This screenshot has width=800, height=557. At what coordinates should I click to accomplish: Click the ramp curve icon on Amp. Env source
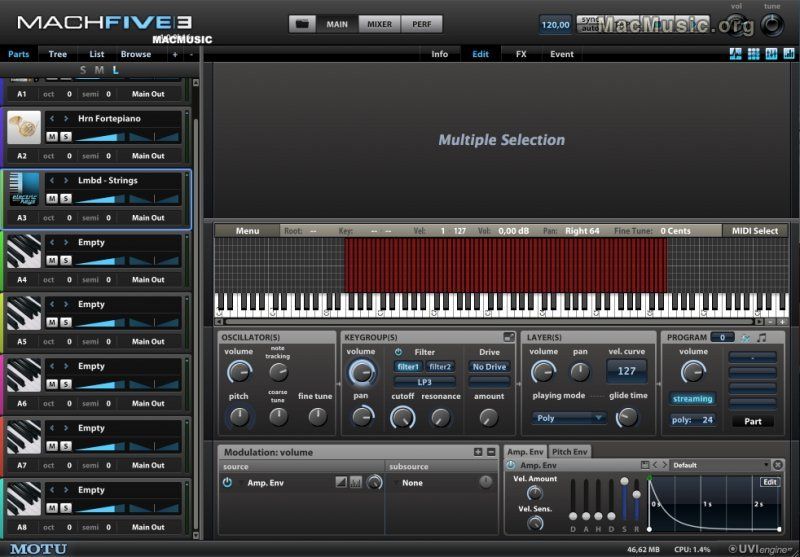(341, 482)
